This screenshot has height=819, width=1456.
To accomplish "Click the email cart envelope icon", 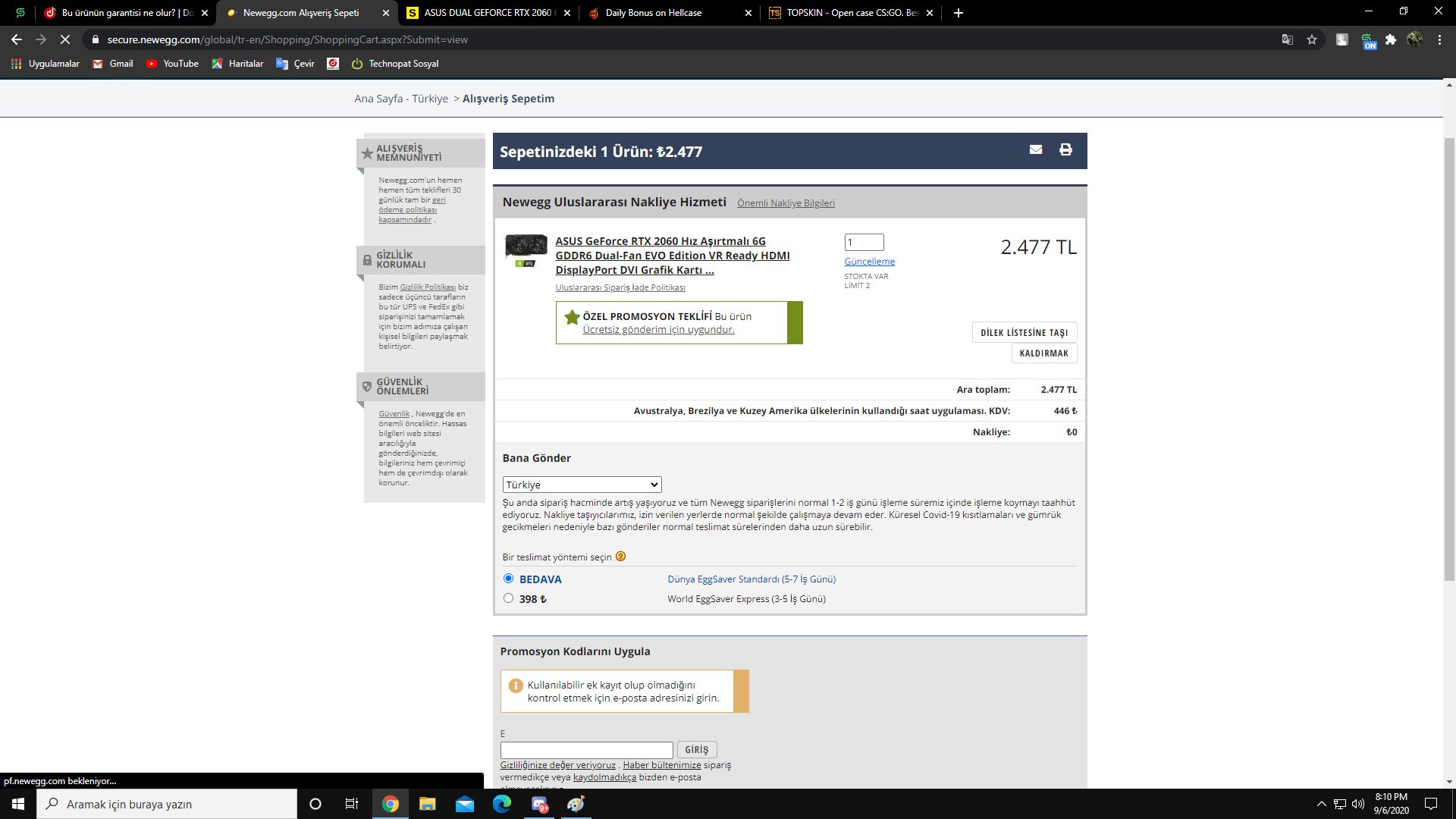I will click(x=1035, y=149).
